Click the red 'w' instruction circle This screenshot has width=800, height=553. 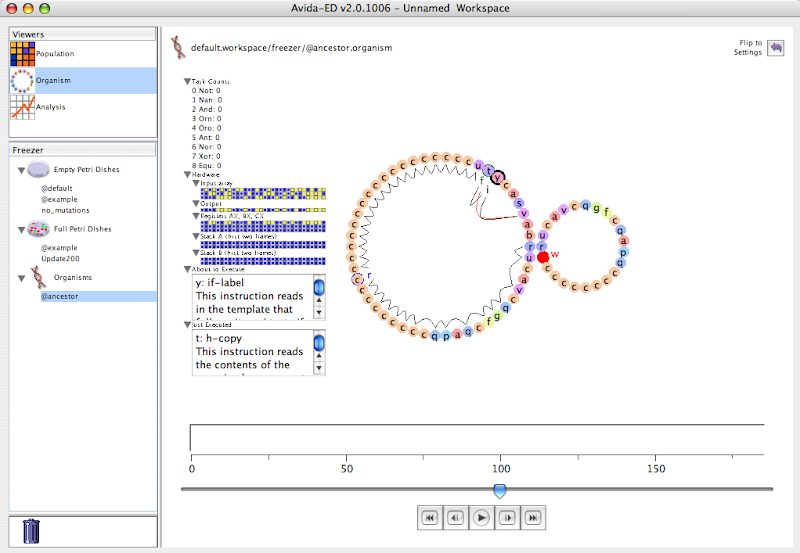(543, 257)
